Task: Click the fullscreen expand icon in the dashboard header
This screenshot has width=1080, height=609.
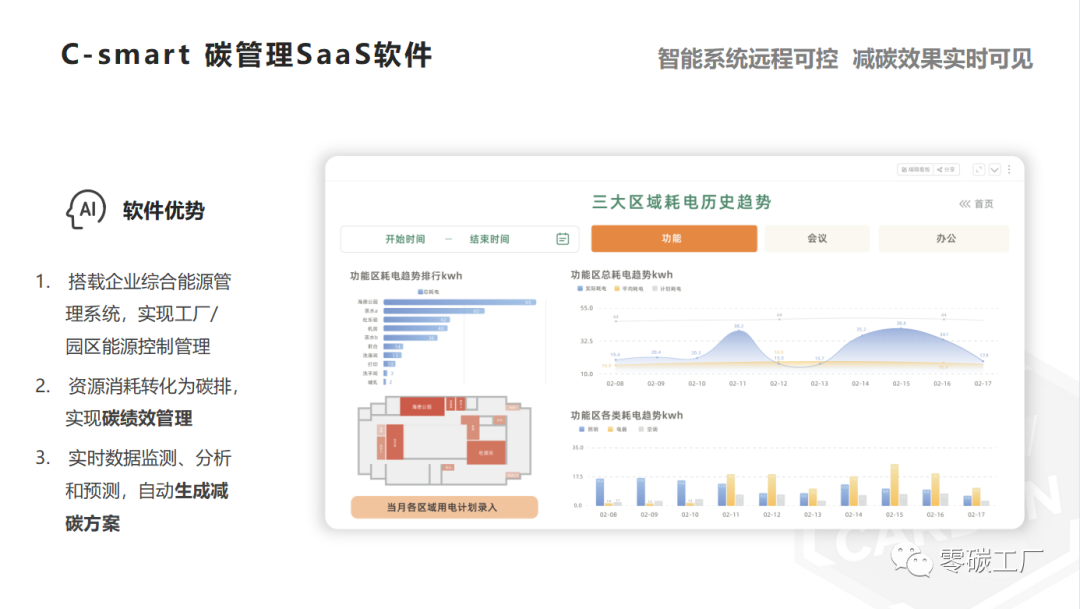Action: (x=978, y=169)
